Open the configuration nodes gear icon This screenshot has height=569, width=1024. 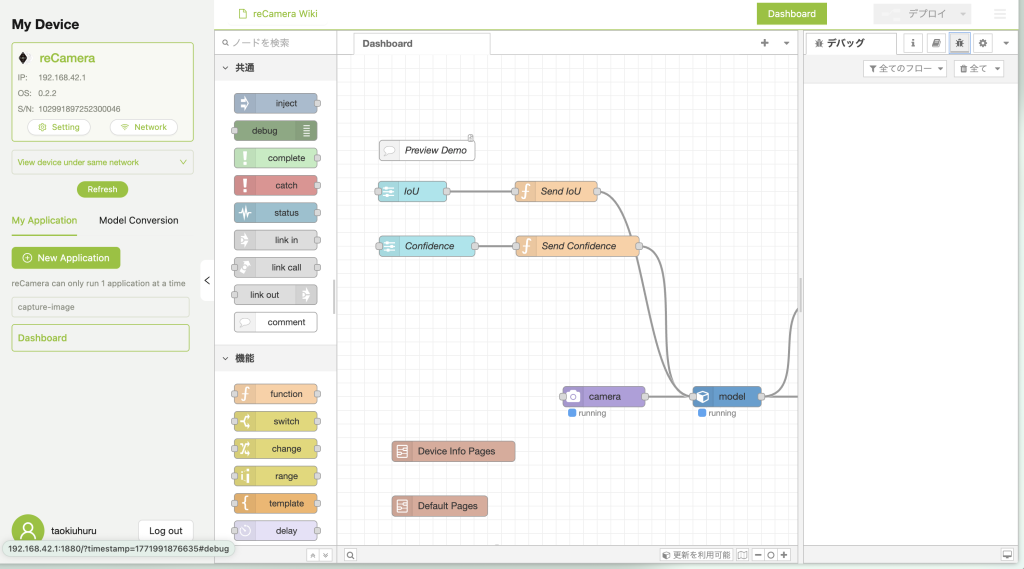pos(983,43)
